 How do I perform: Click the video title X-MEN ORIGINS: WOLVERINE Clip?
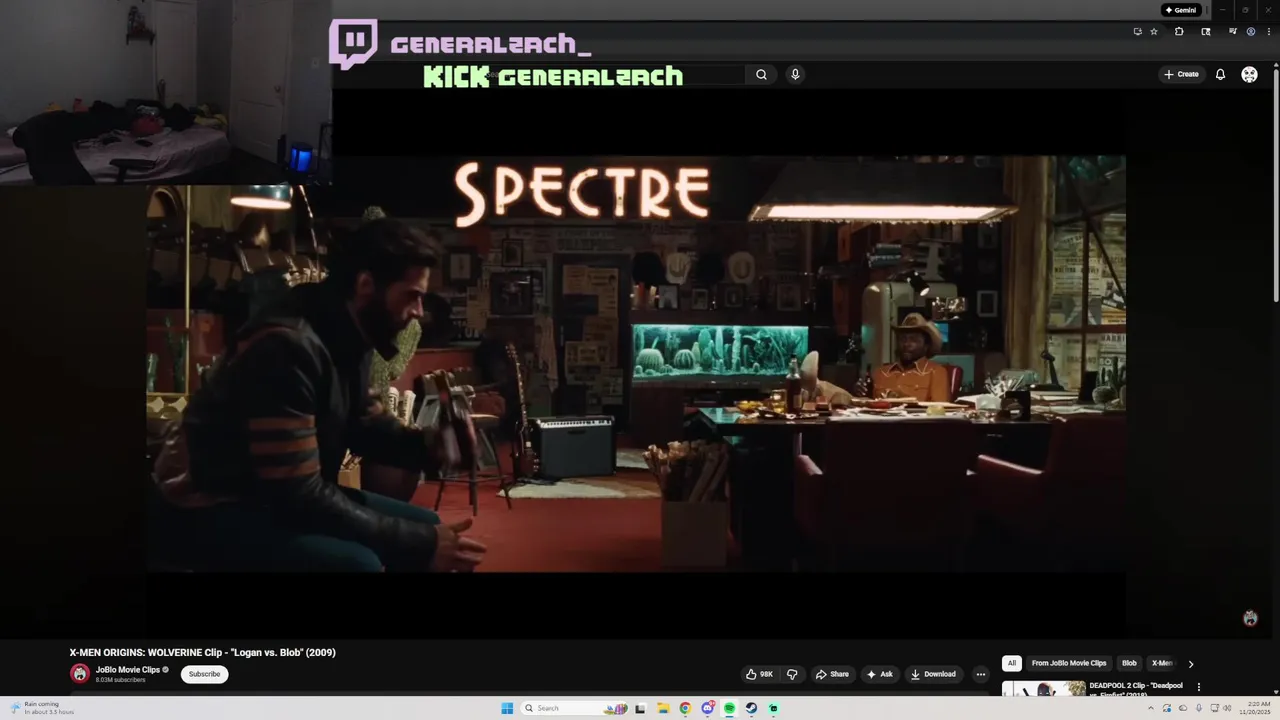203,652
